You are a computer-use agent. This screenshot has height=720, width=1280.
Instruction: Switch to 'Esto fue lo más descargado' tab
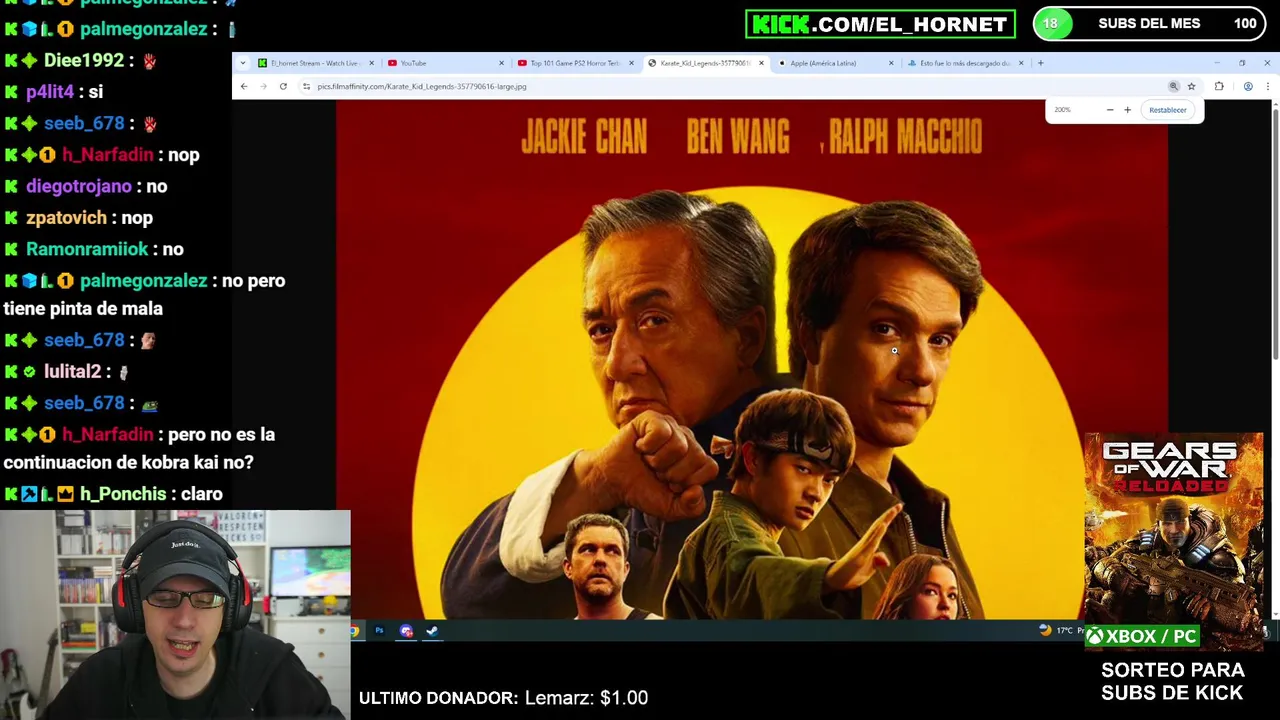[x=965, y=63]
